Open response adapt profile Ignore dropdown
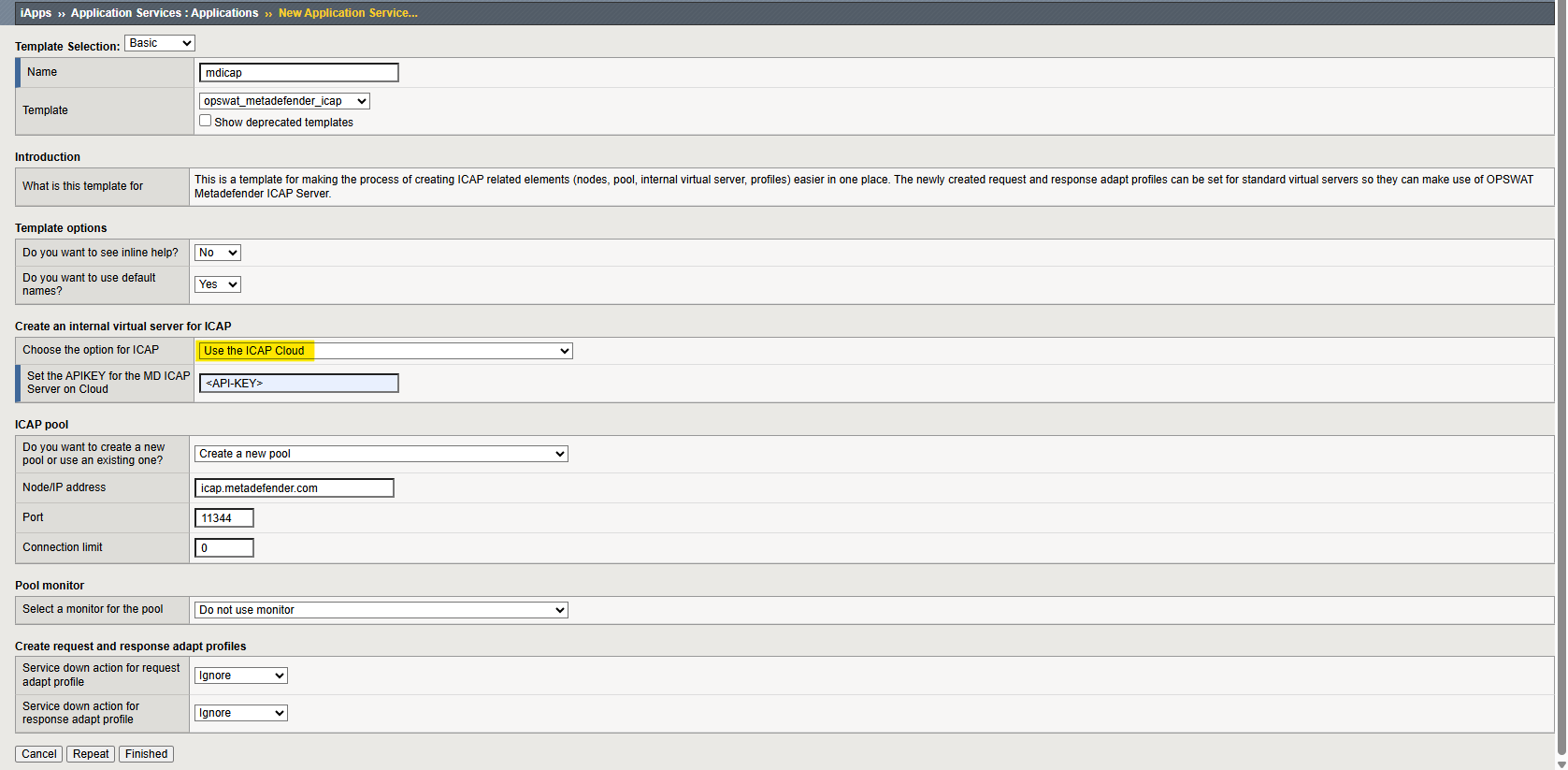Screen dimensions: 1568x770 pyautogui.click(x=240, y=713)
